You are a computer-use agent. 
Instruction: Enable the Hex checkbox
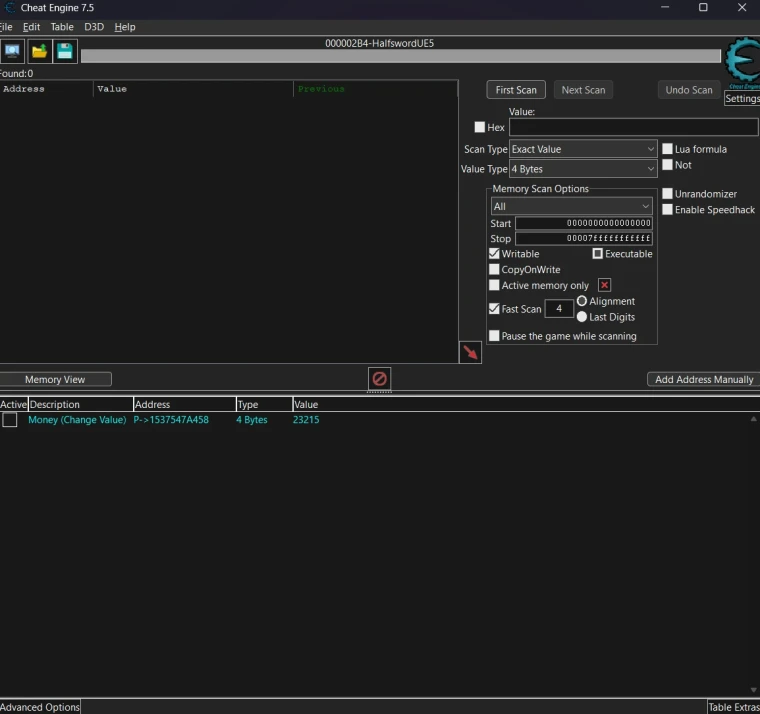point(480,127)
